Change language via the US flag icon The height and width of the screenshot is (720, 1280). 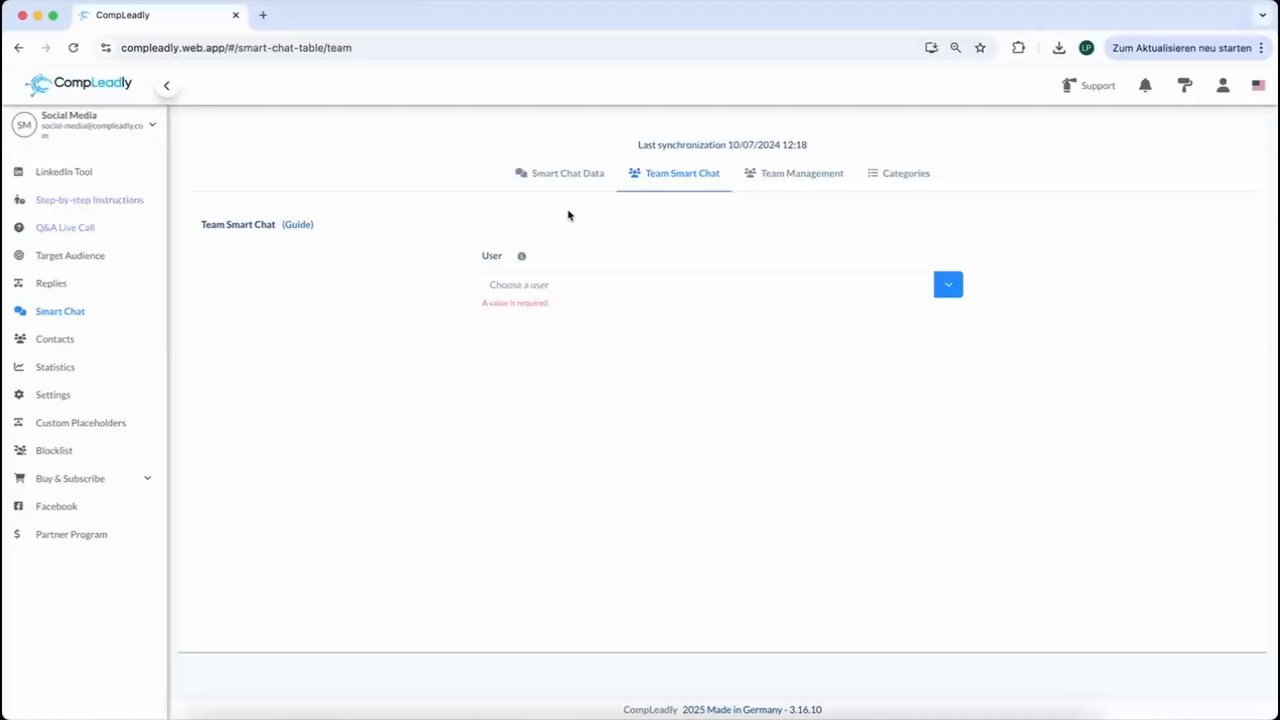coord(1258,86)
